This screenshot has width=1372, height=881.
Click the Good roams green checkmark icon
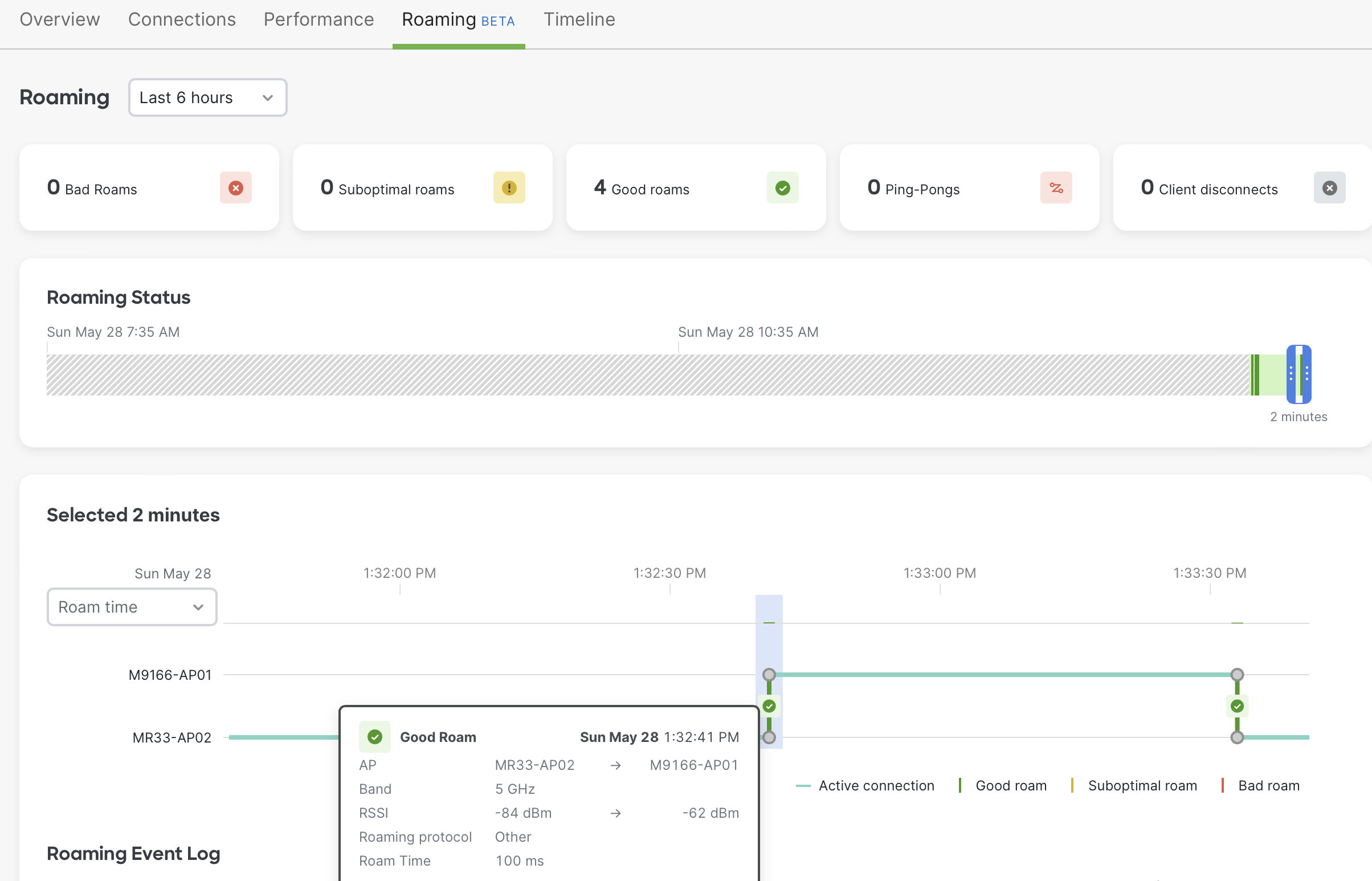pyautogui.click(x=782, y=187)
